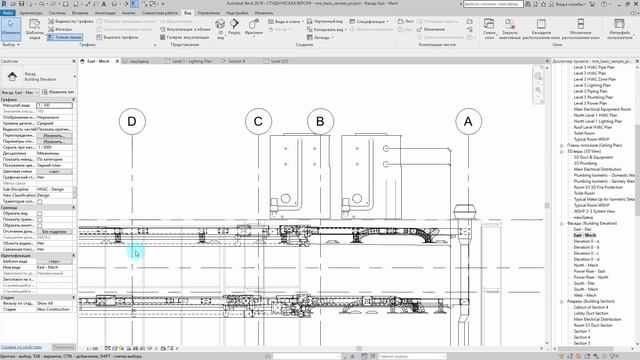Open Виды в плане (Plan Views) dropdown

[x=286, y=21]
